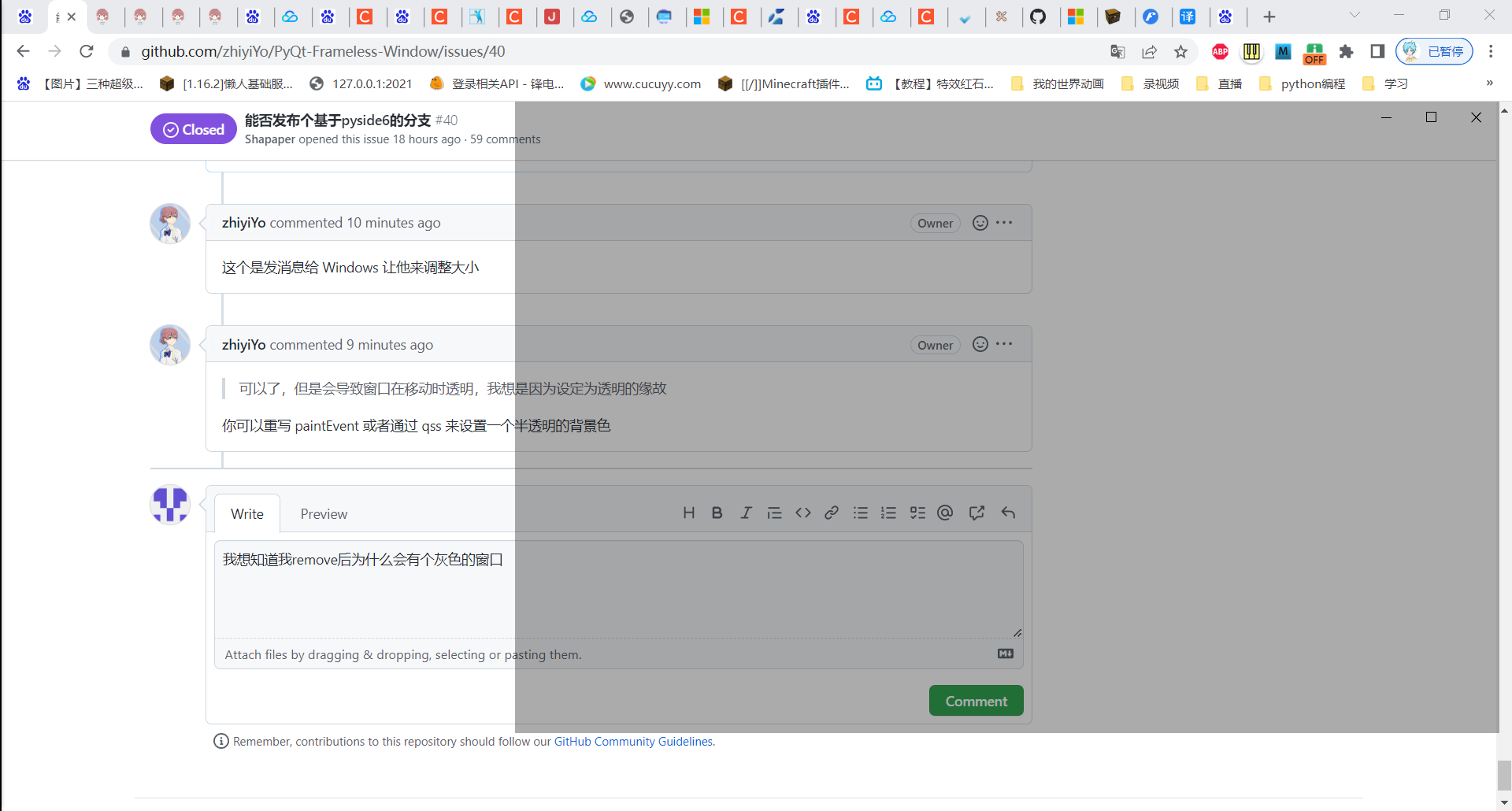Insert a link into the comment
This screenshot has height=811, width=1512.
832,513
